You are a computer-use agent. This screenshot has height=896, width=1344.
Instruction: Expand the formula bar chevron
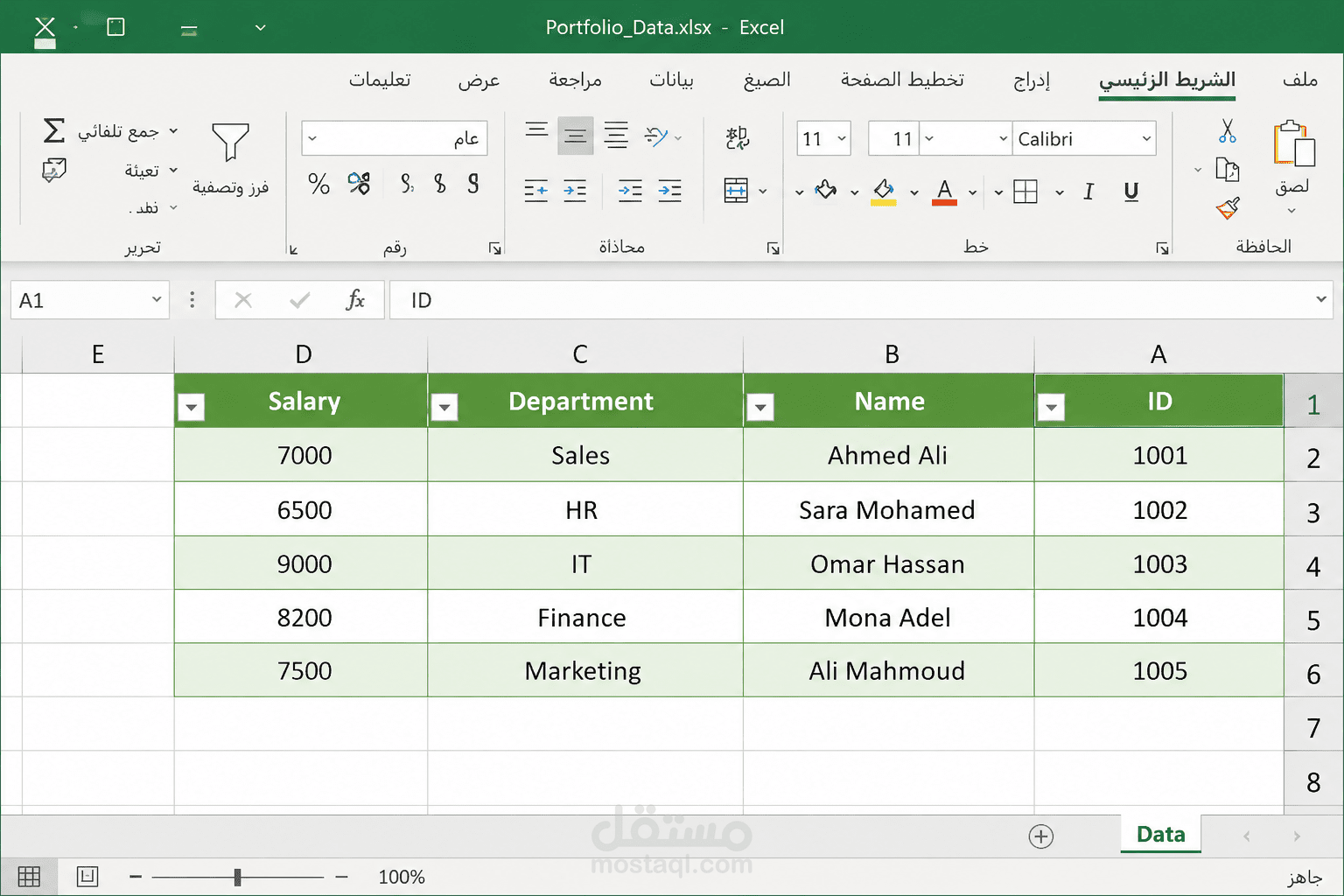click(x=1320, y=299)
